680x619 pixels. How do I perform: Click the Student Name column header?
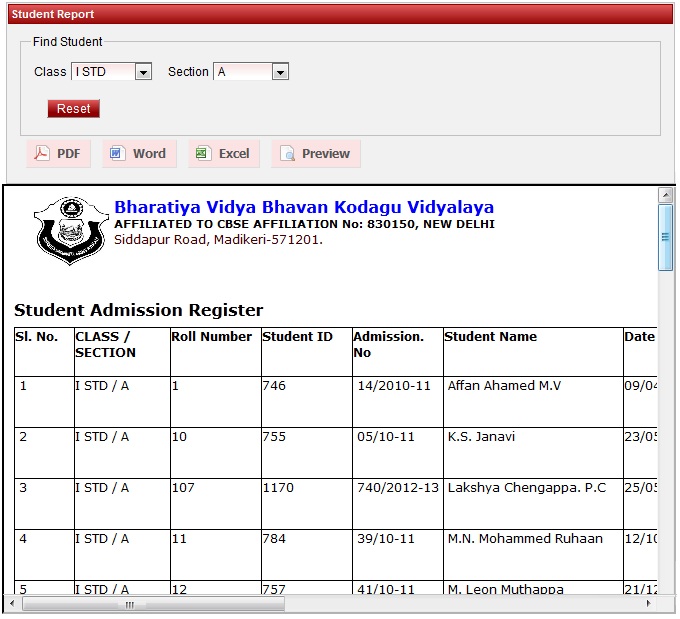click(490, 337)
